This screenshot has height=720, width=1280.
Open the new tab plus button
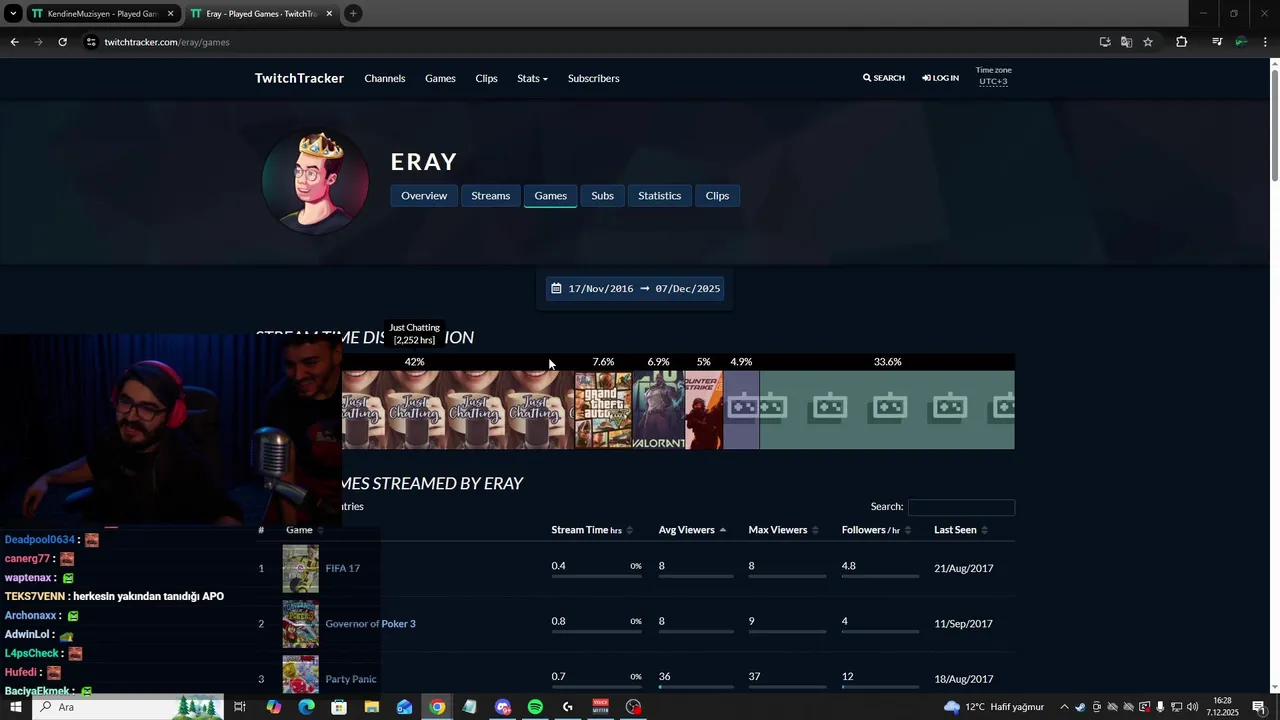coord(353,13)
